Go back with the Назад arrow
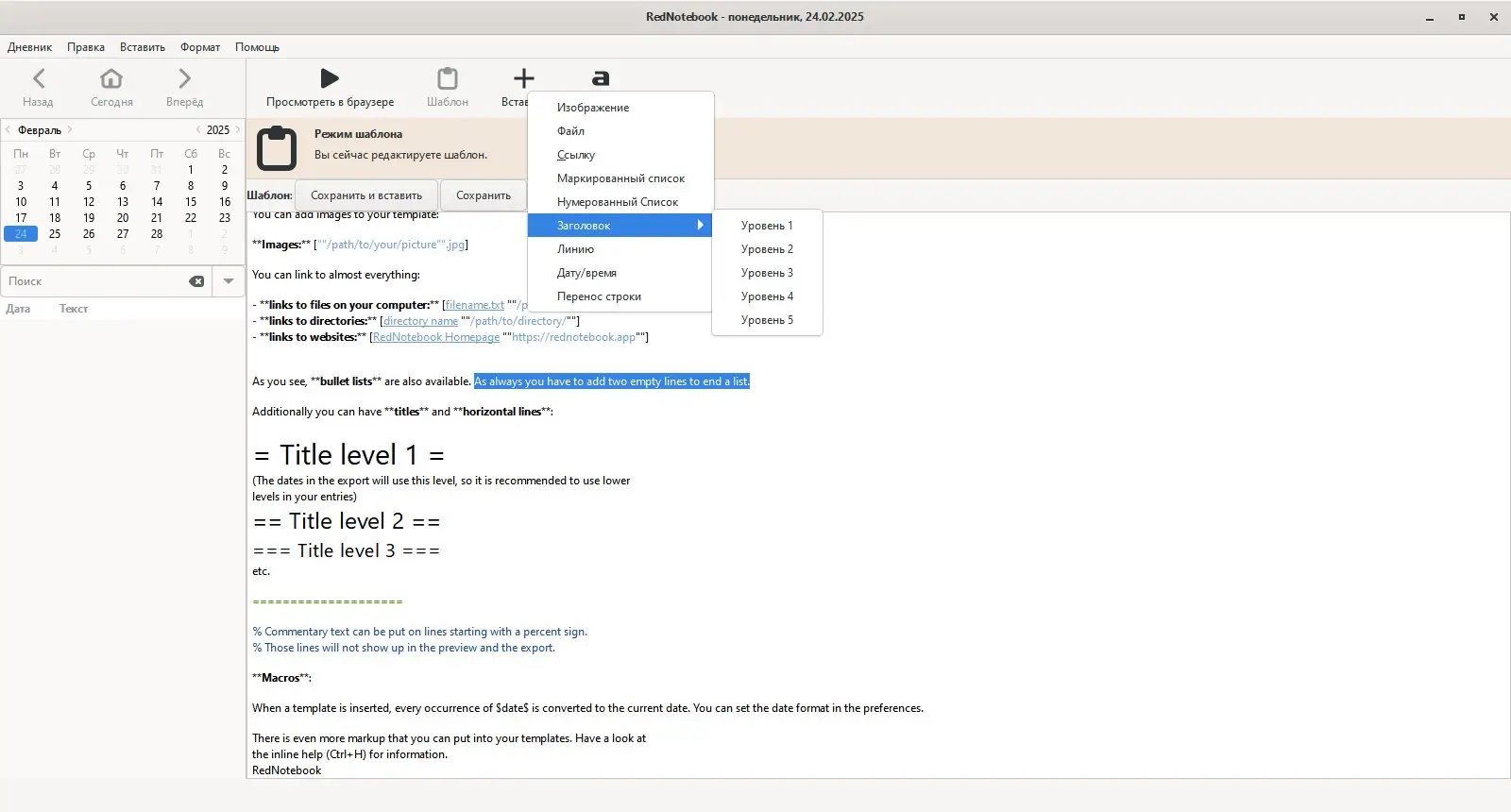 pyautogui.click(x=39, y=78)
